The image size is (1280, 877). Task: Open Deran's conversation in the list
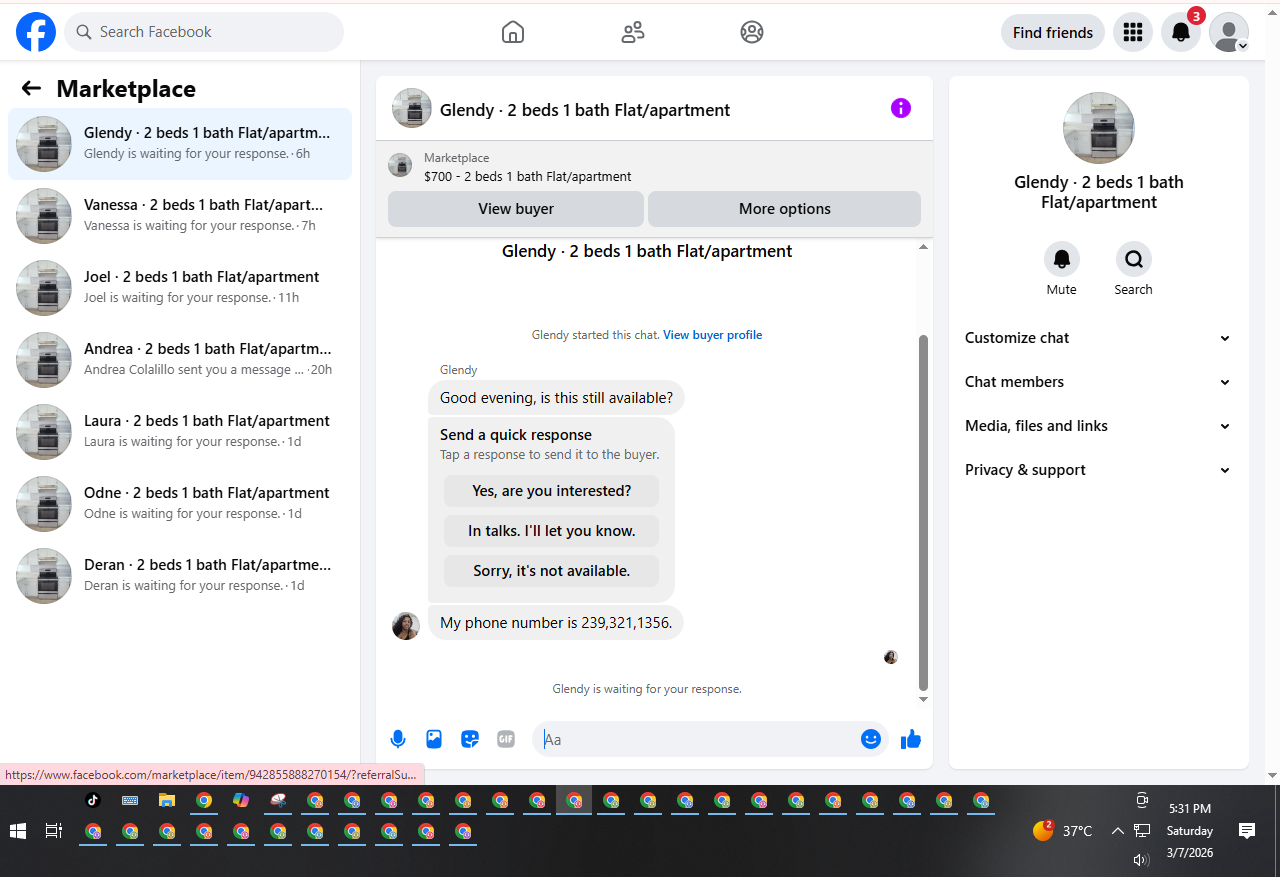[x=180, y=576]
